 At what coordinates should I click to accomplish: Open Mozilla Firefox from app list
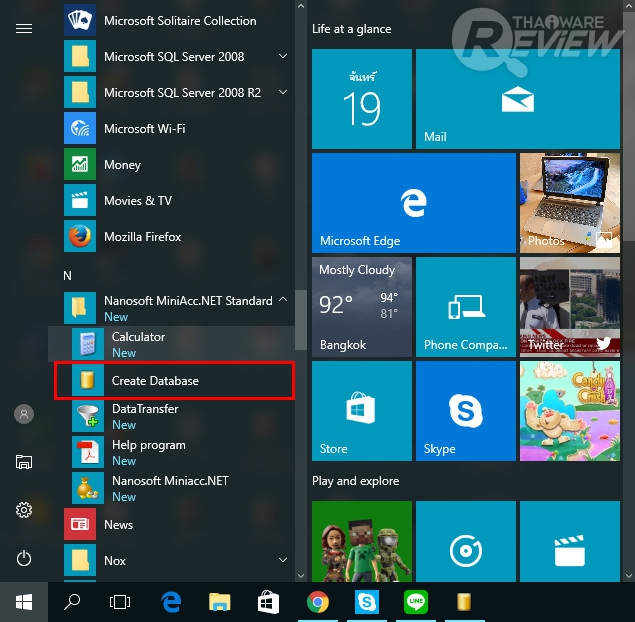[142, 237]
